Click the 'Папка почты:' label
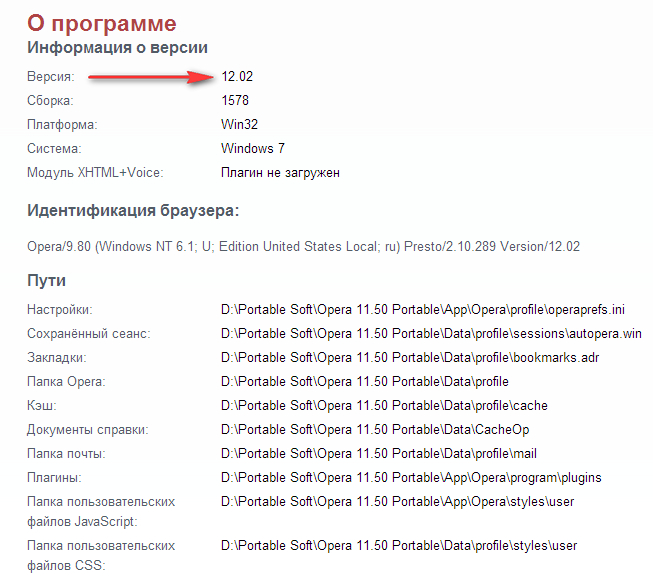Image resolution: width=653 pixels, height=583 pixels. [66, 453]
